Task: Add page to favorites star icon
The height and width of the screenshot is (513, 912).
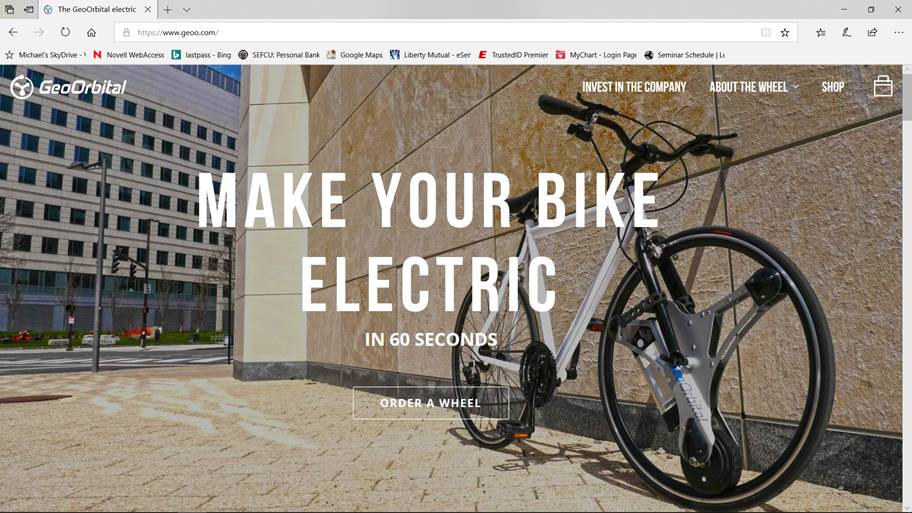Action: click(785, 33)
